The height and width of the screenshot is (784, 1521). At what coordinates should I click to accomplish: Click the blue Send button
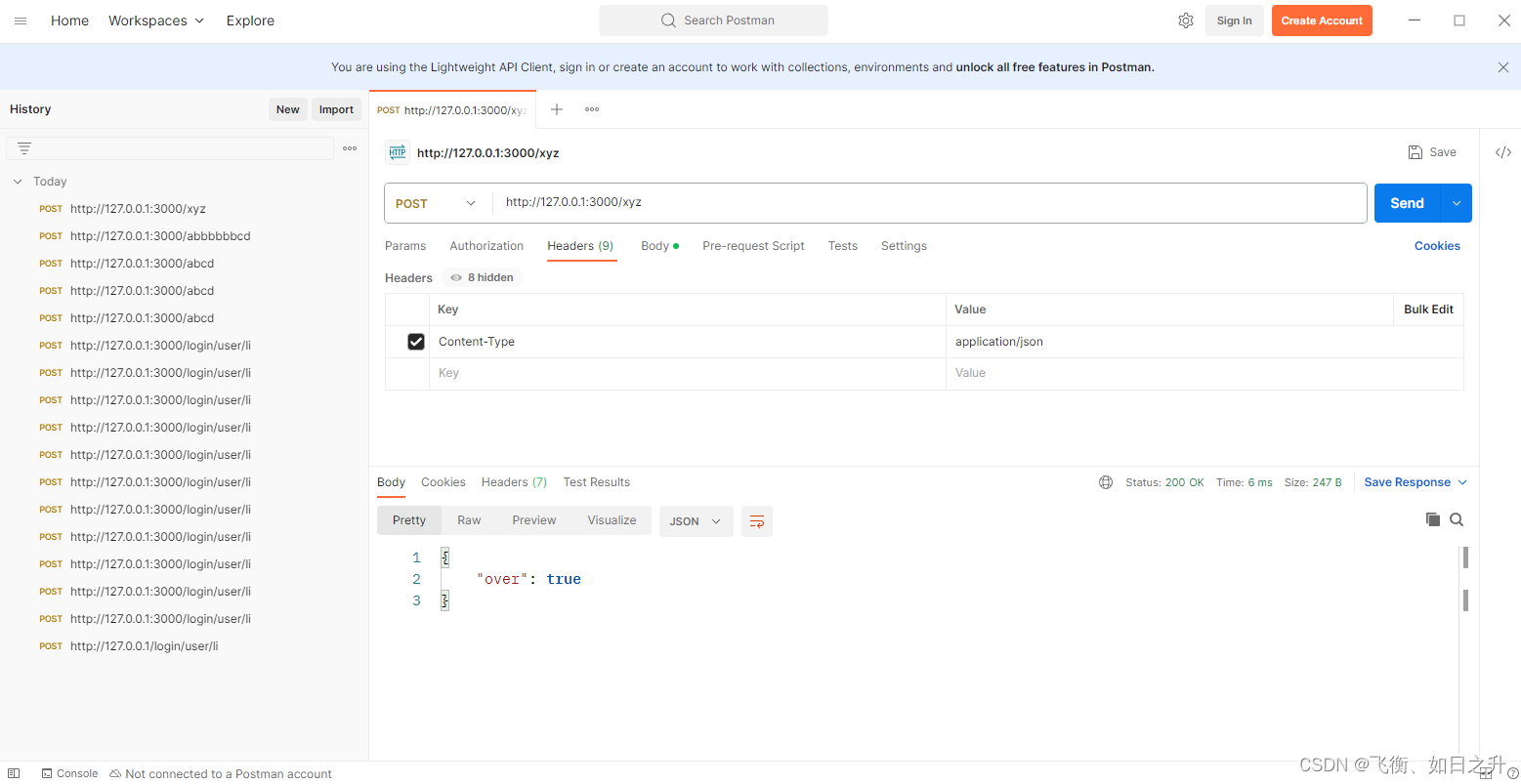(x=1407, y=203)
